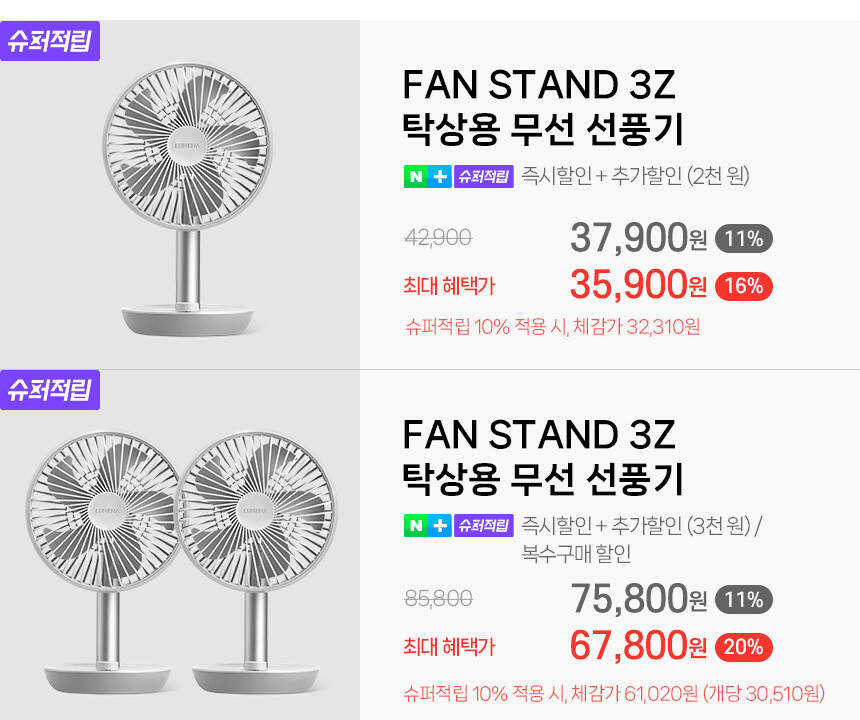
Task: Click the green N logo beside 2천 원 discount
Action: [414, 177]
